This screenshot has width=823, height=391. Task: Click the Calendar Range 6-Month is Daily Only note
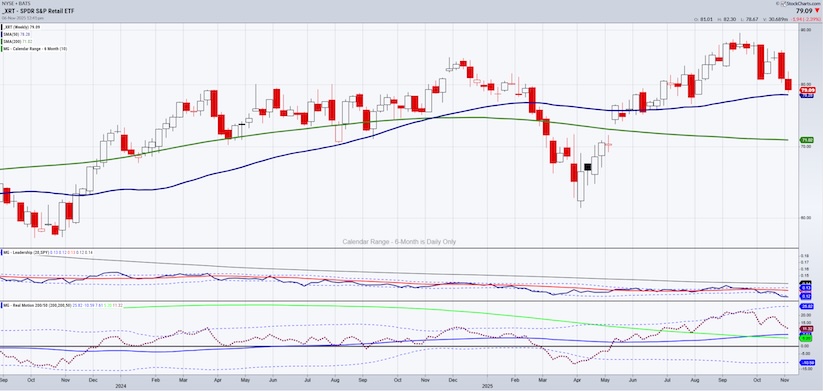(x=399, y=241)
